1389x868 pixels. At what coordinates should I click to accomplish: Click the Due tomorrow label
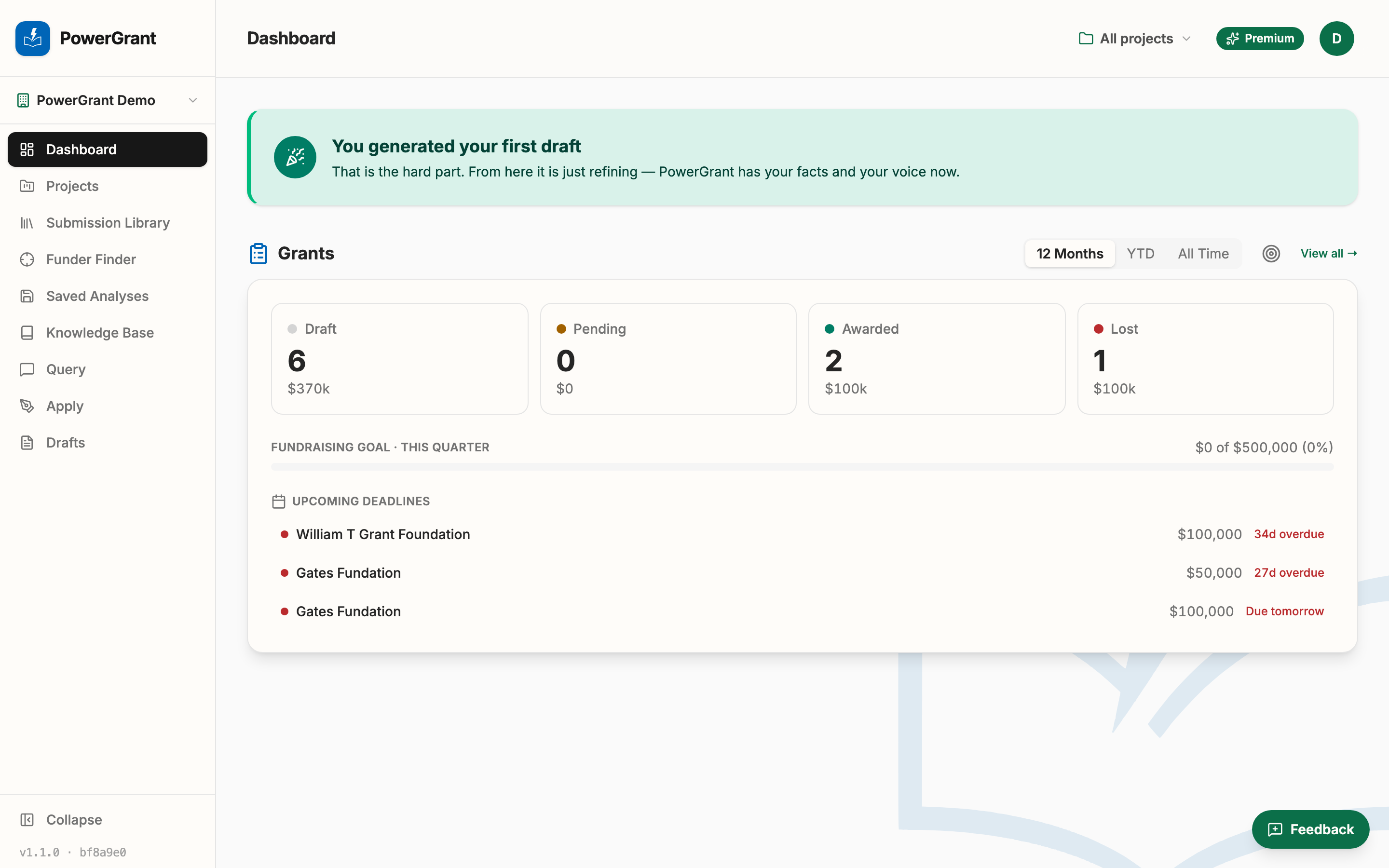1284,611
